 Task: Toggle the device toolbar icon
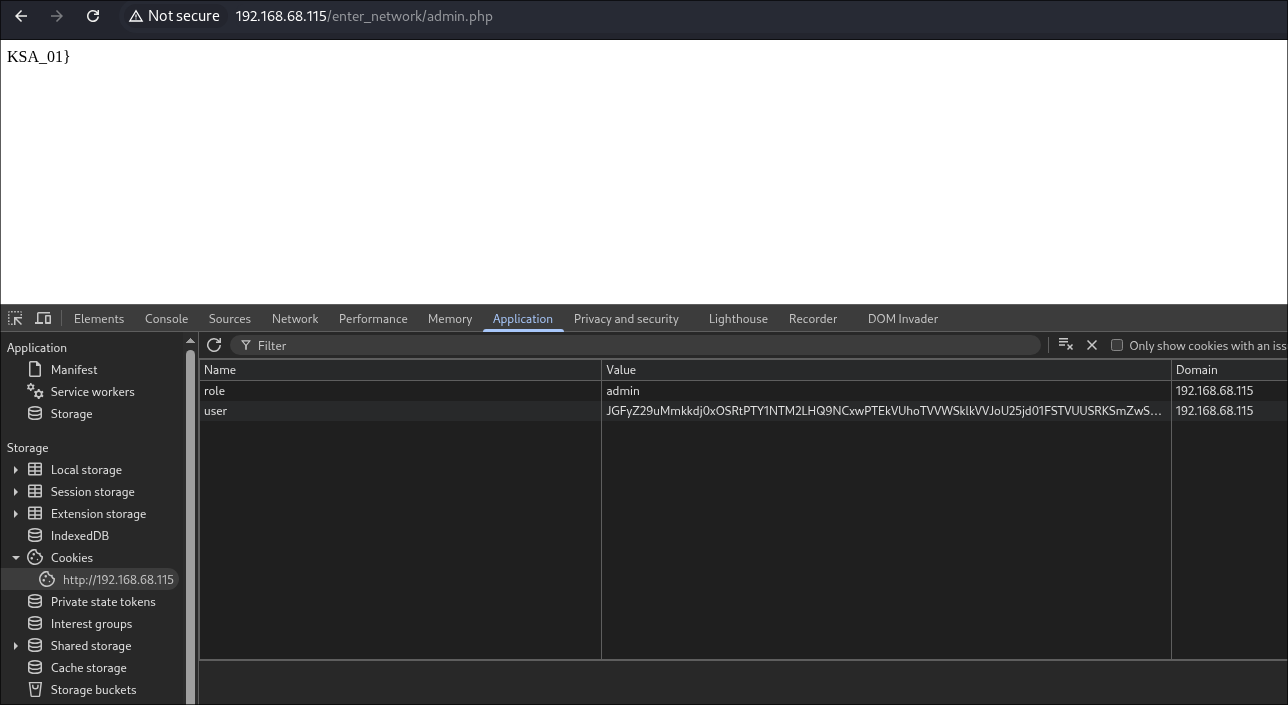tap(43, 319)
